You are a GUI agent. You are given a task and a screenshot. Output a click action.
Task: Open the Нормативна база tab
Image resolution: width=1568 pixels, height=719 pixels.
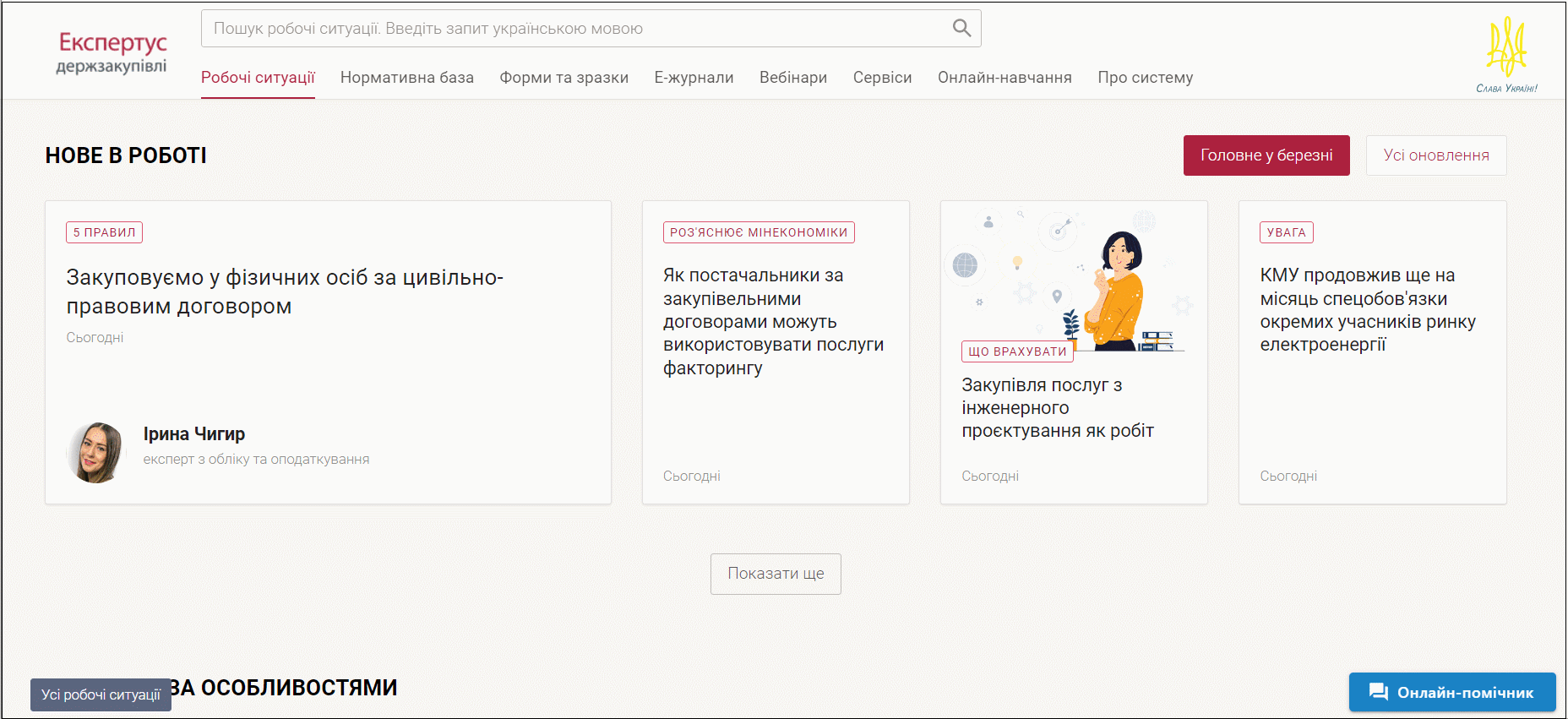[x=406, y=78]
